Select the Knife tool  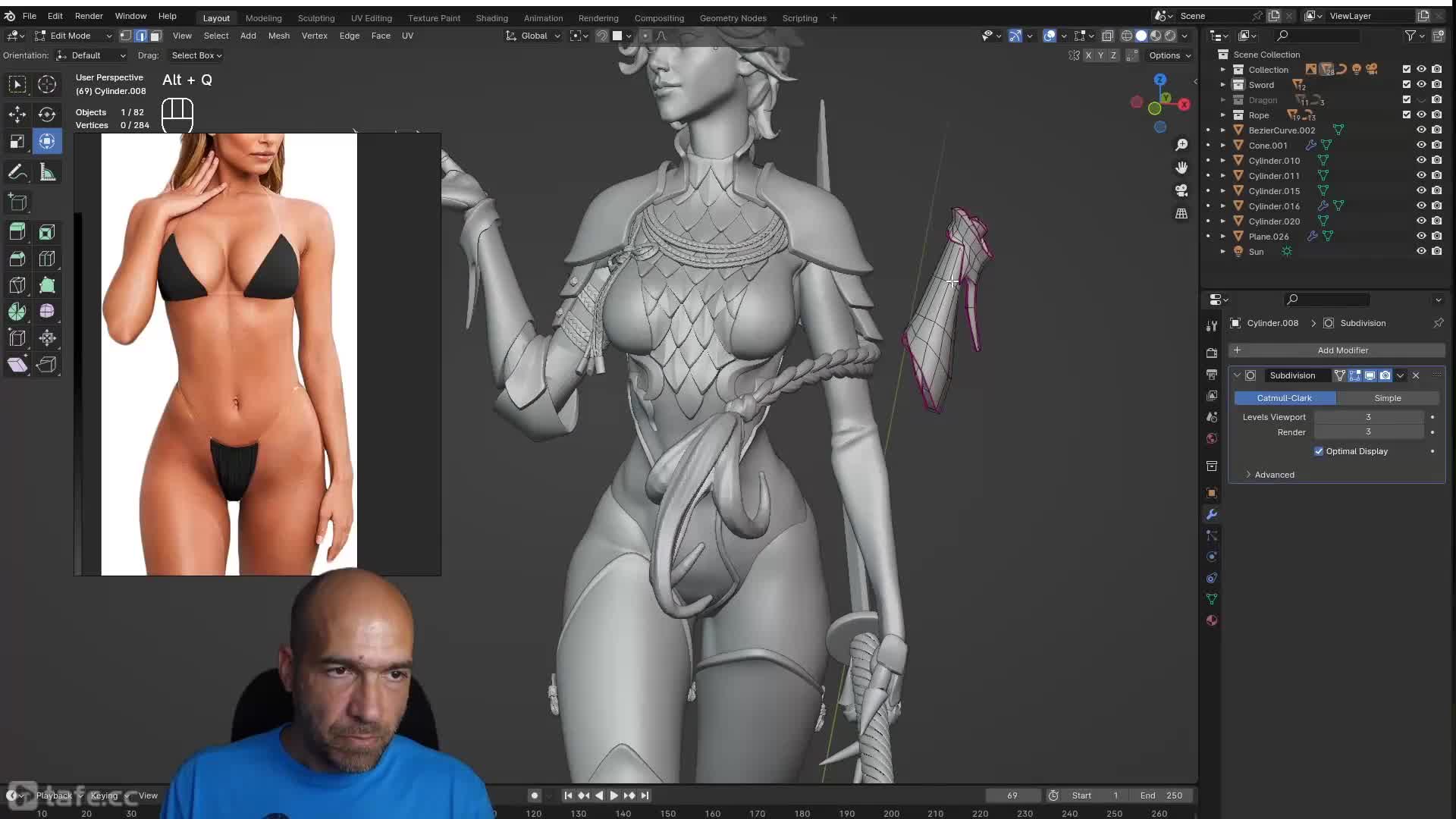(x=17, y=285)
